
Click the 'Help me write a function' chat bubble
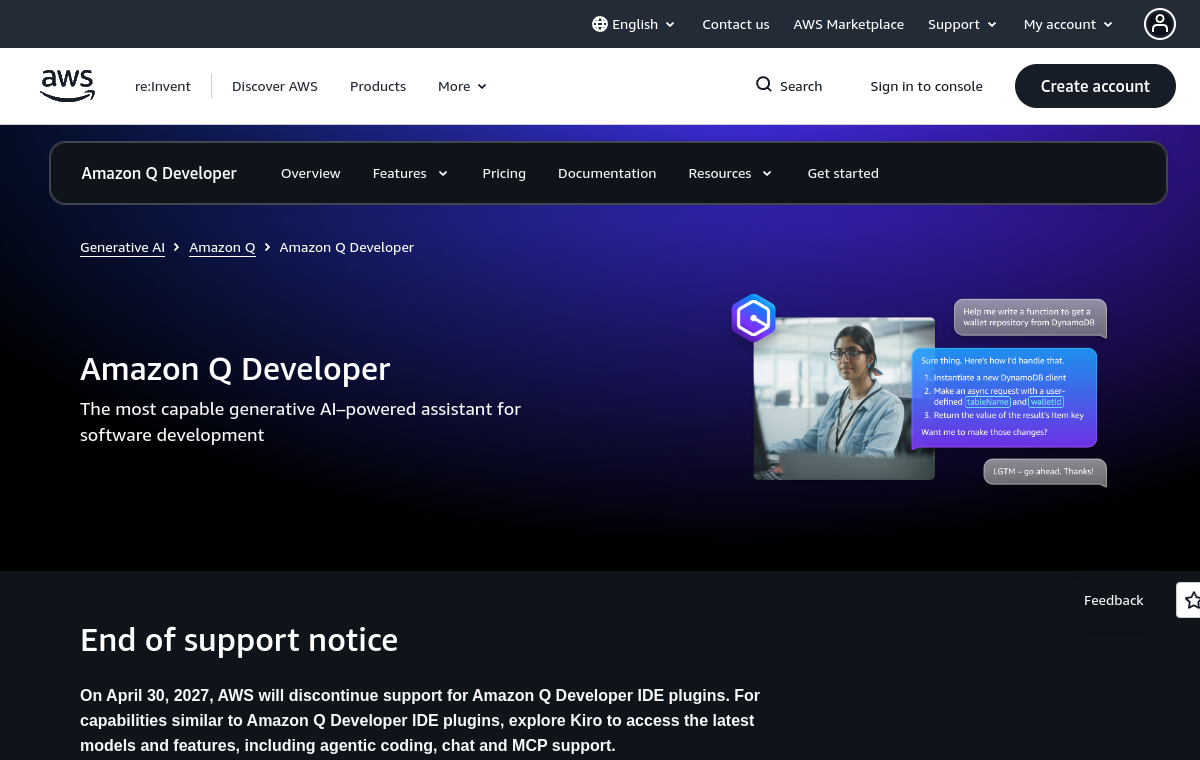click(1030, 318)
